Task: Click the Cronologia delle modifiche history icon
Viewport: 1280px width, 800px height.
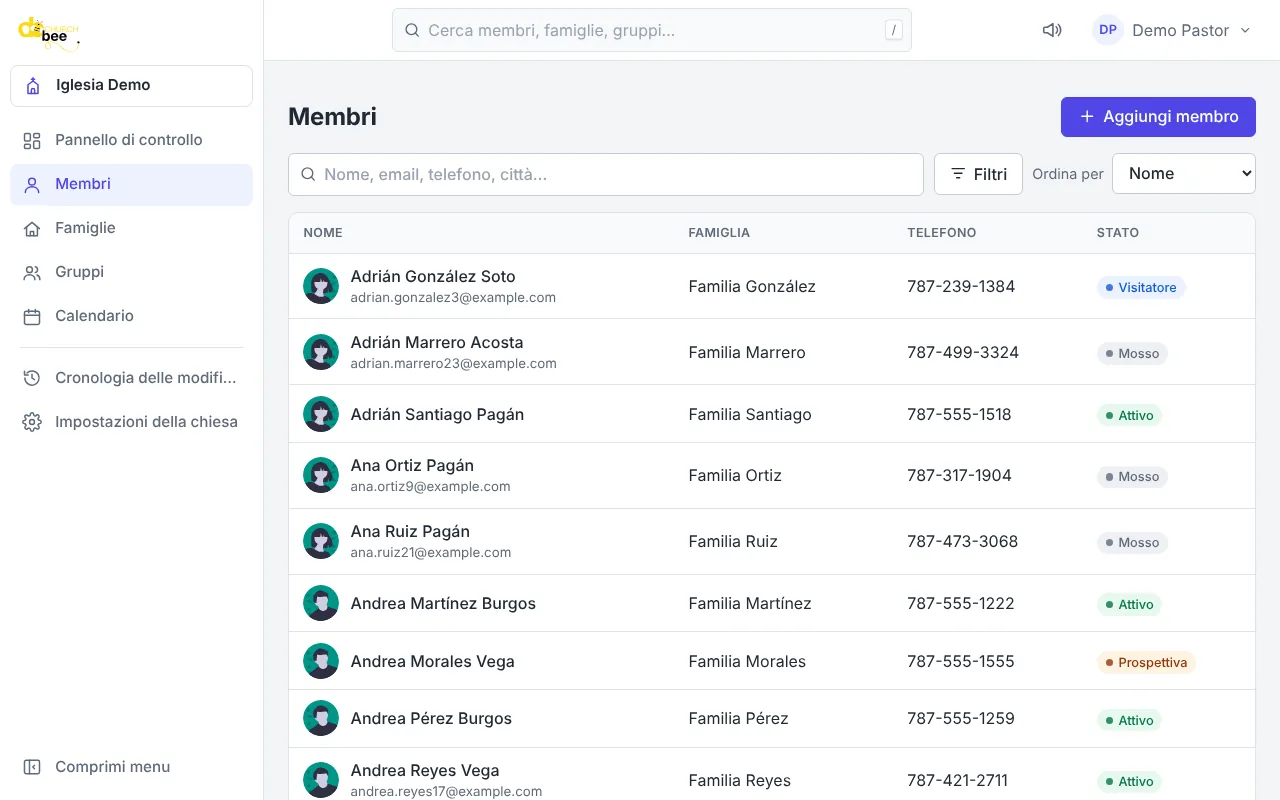Action: [32, 378]
